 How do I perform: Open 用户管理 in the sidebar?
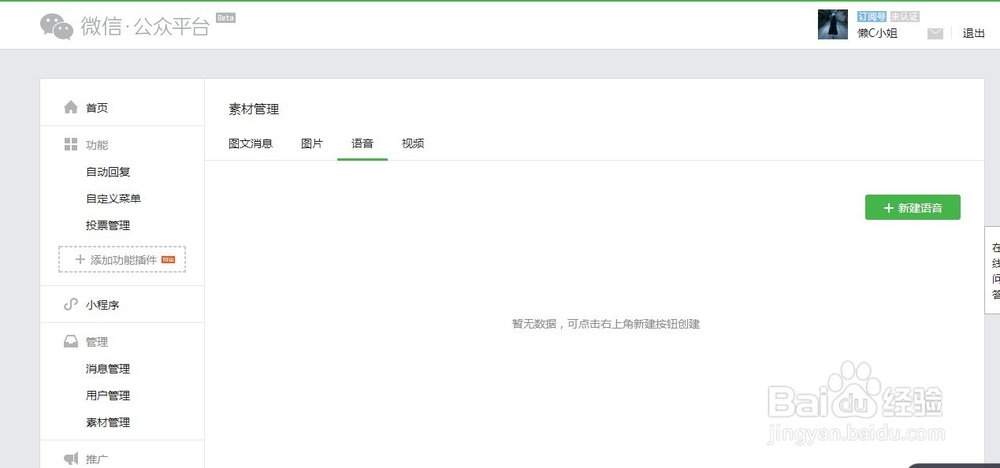(108, 395)
